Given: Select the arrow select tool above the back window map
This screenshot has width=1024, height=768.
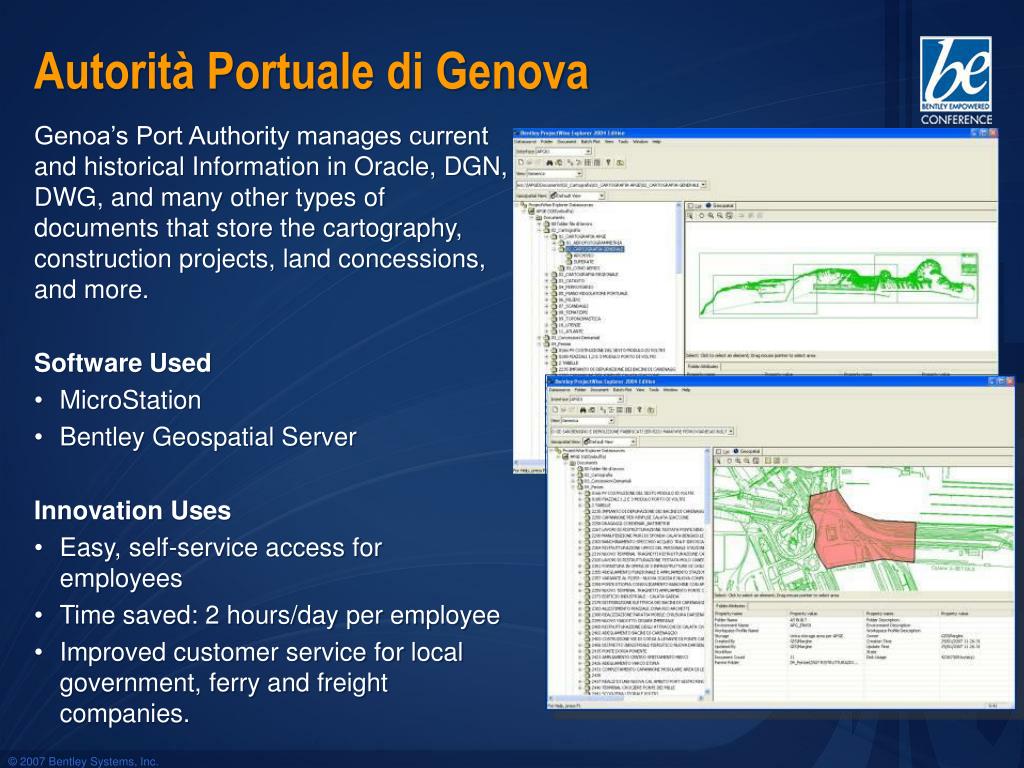Looking at the screenshot, I should (x=690, y=216).
